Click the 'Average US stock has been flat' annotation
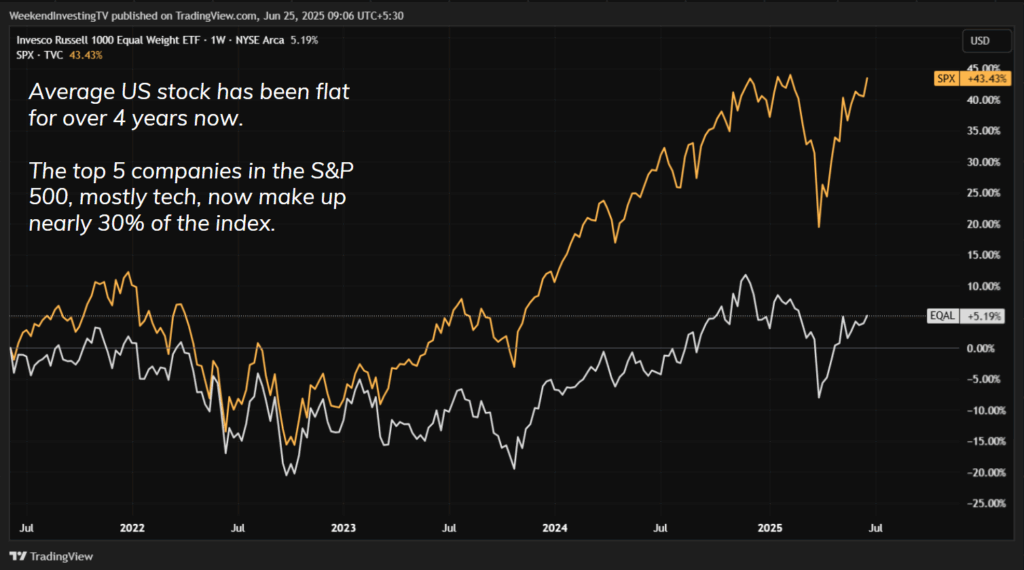Image resolution: width=1024 pixels, height=570 pixels. pos(189,104)
